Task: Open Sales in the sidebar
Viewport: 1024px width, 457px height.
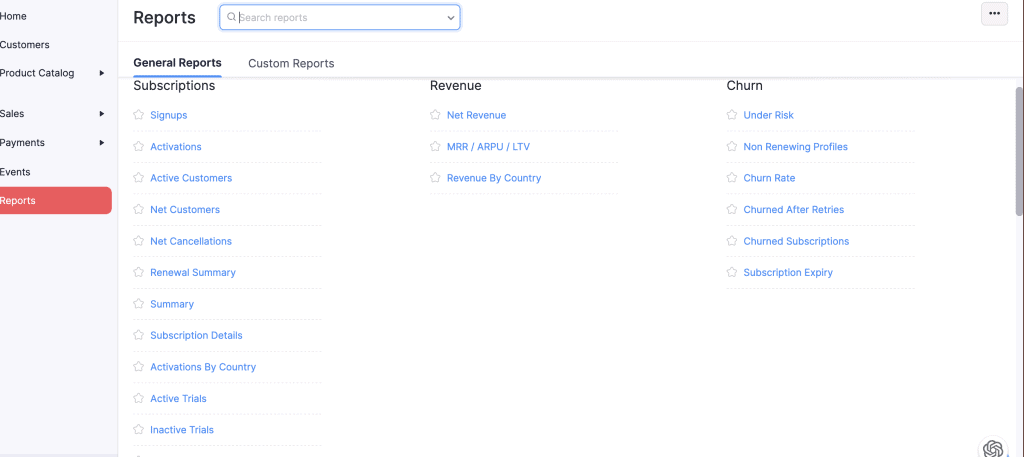Action: pos(12,114)
